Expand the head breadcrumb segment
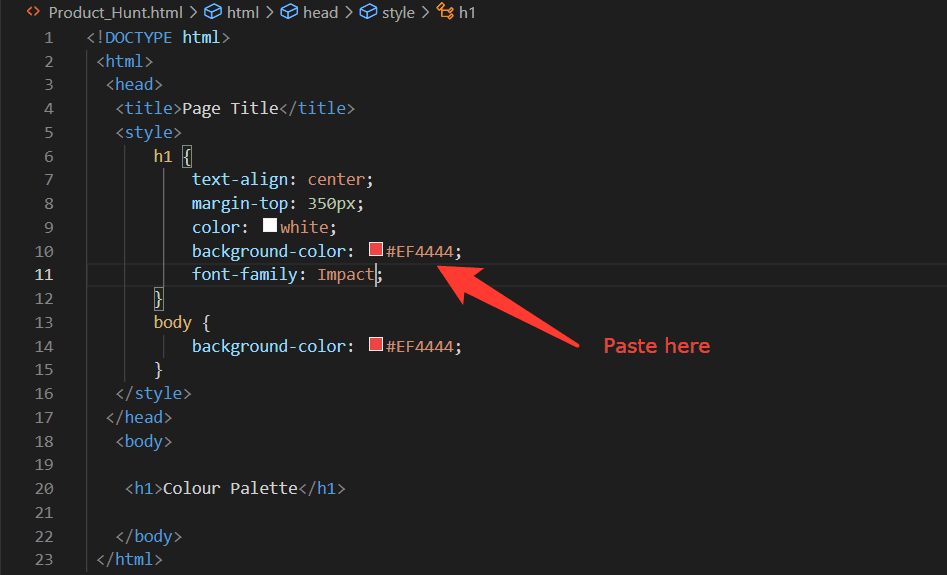The width and height of the screenshot is (947, 575). click(320, 13)
